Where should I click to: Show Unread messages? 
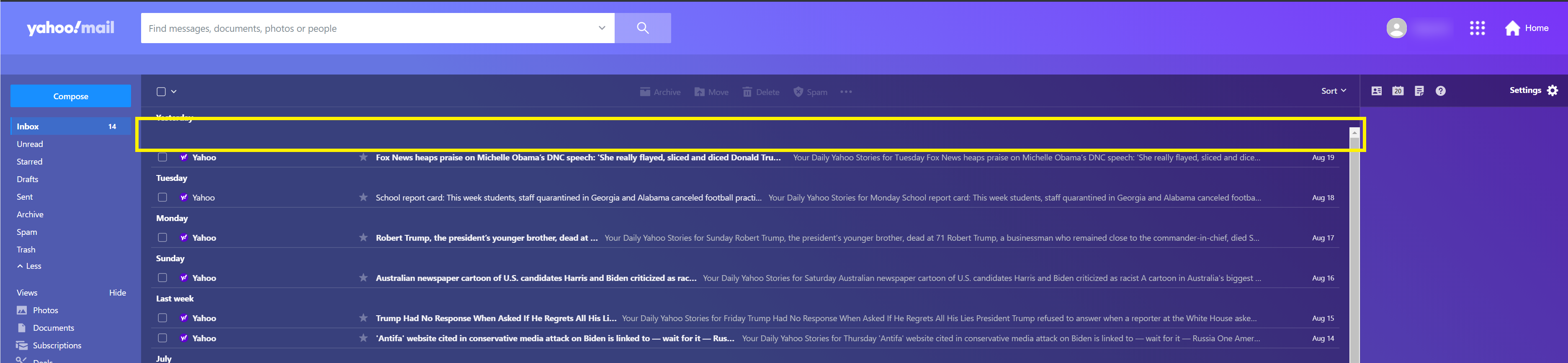(30, 144)
